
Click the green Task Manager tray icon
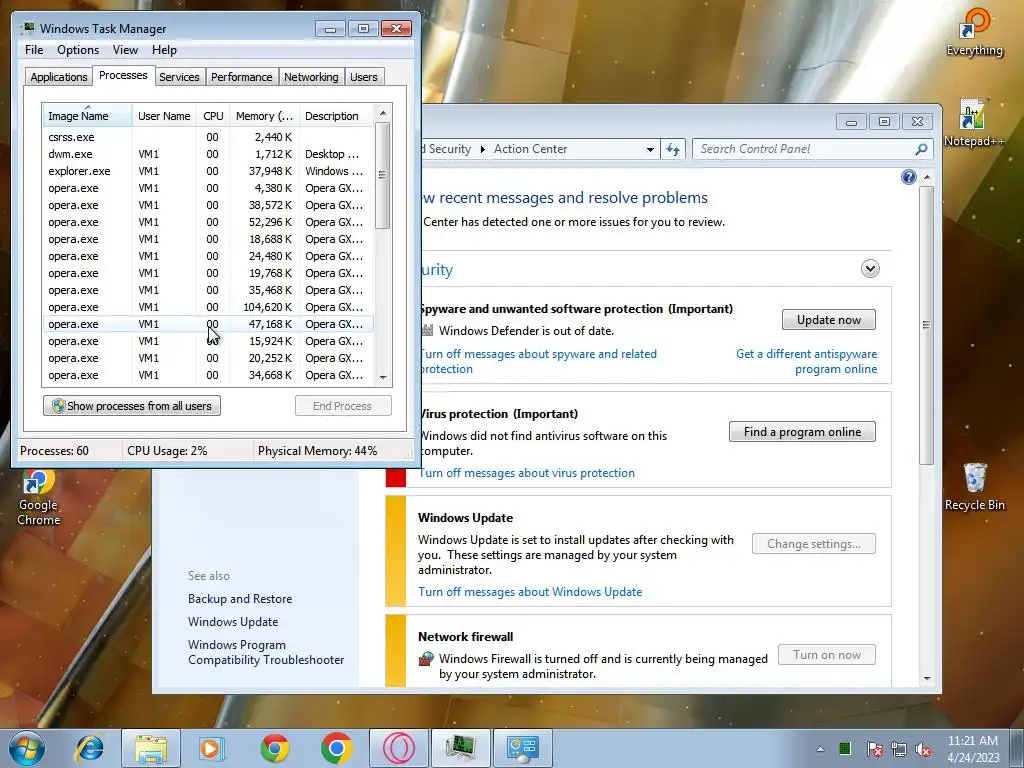click(x=845, y=748)
